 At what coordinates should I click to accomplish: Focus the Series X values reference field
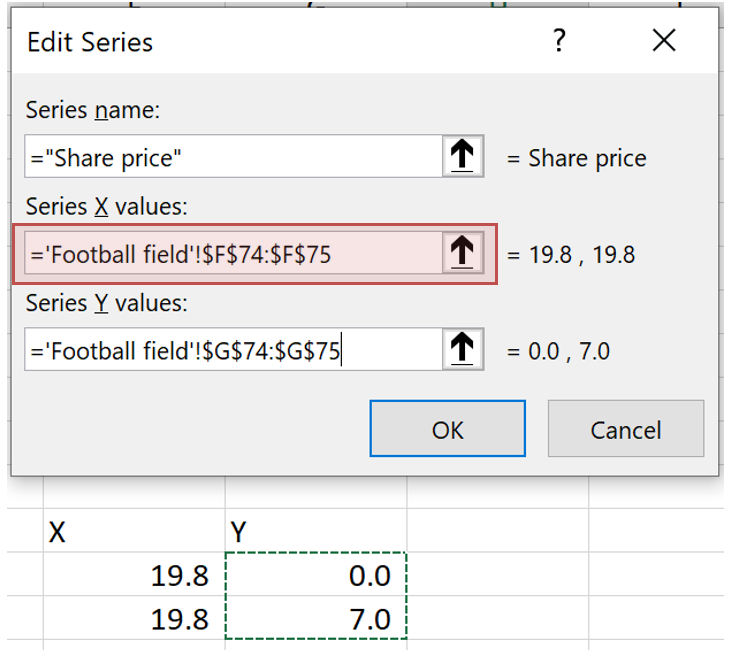click(232, 254)
